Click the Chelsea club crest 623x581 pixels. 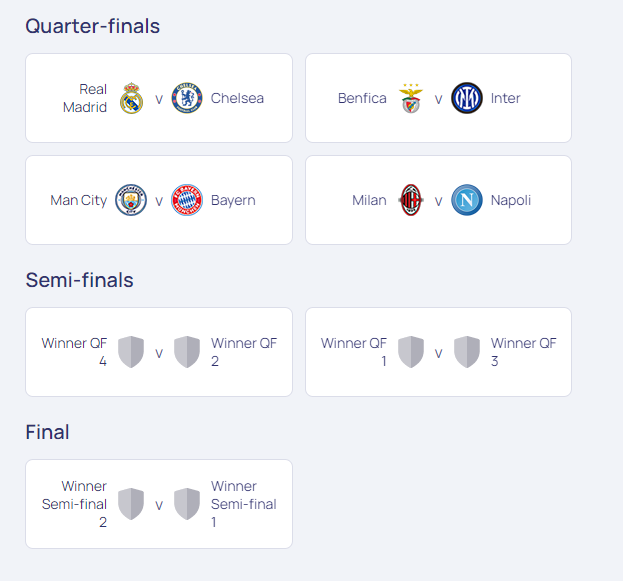[187, 98]
